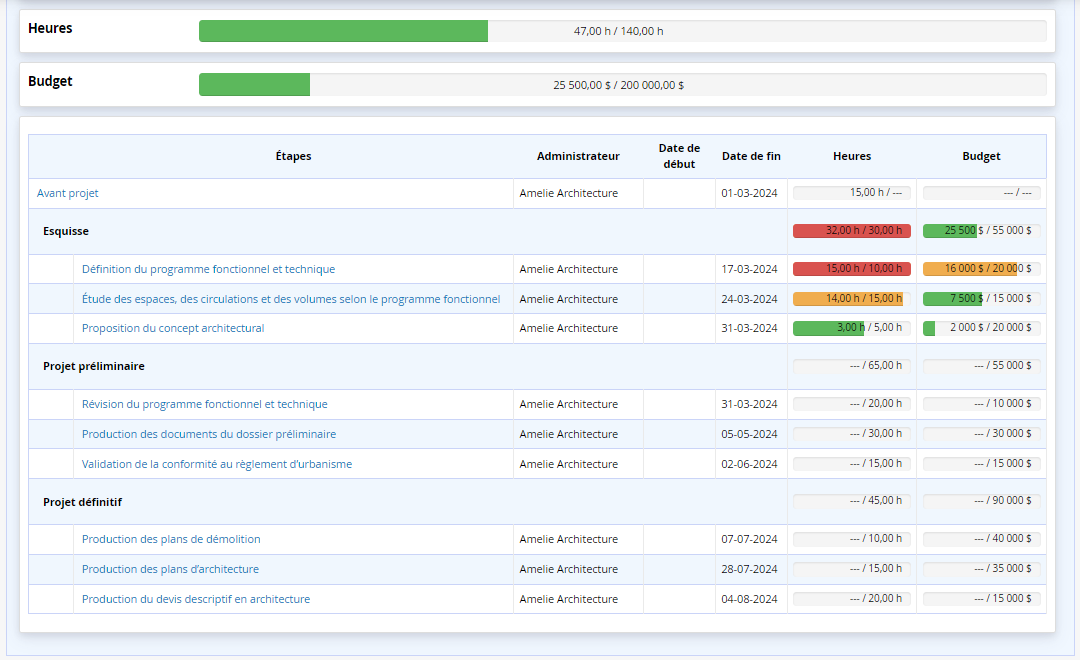Open Étude des espaces, des circulations link
The image size is (1080, 660).
[x=291, y=299]
